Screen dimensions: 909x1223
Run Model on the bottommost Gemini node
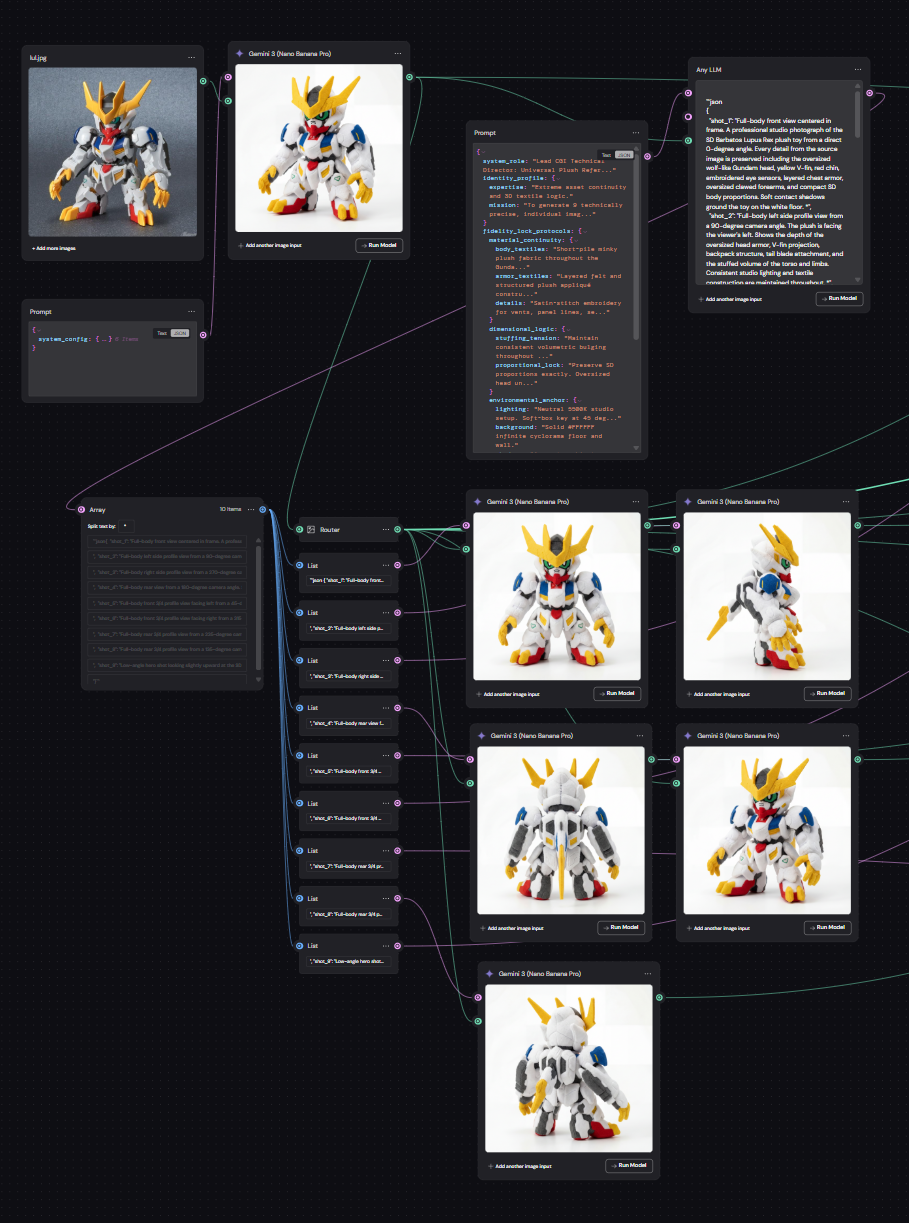tap(629, 1165)
